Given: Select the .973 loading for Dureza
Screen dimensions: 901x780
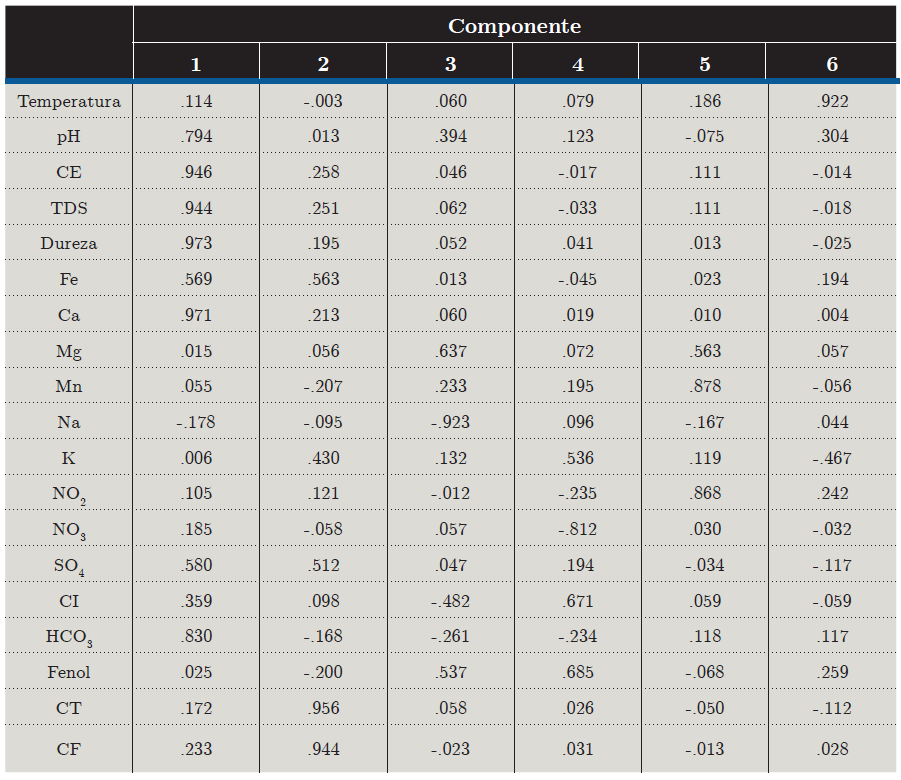Looking at the screenshot, I should (x=196, y=243).
